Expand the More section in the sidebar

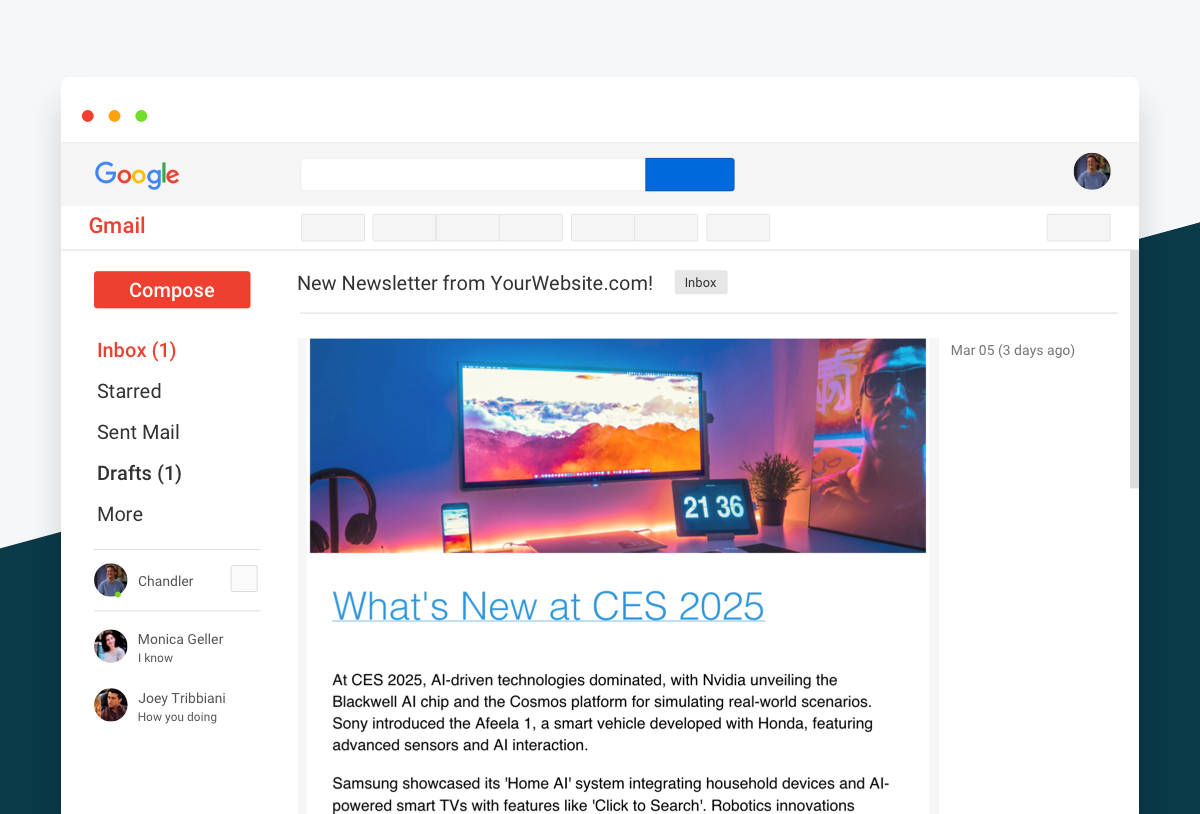[119, 514]
